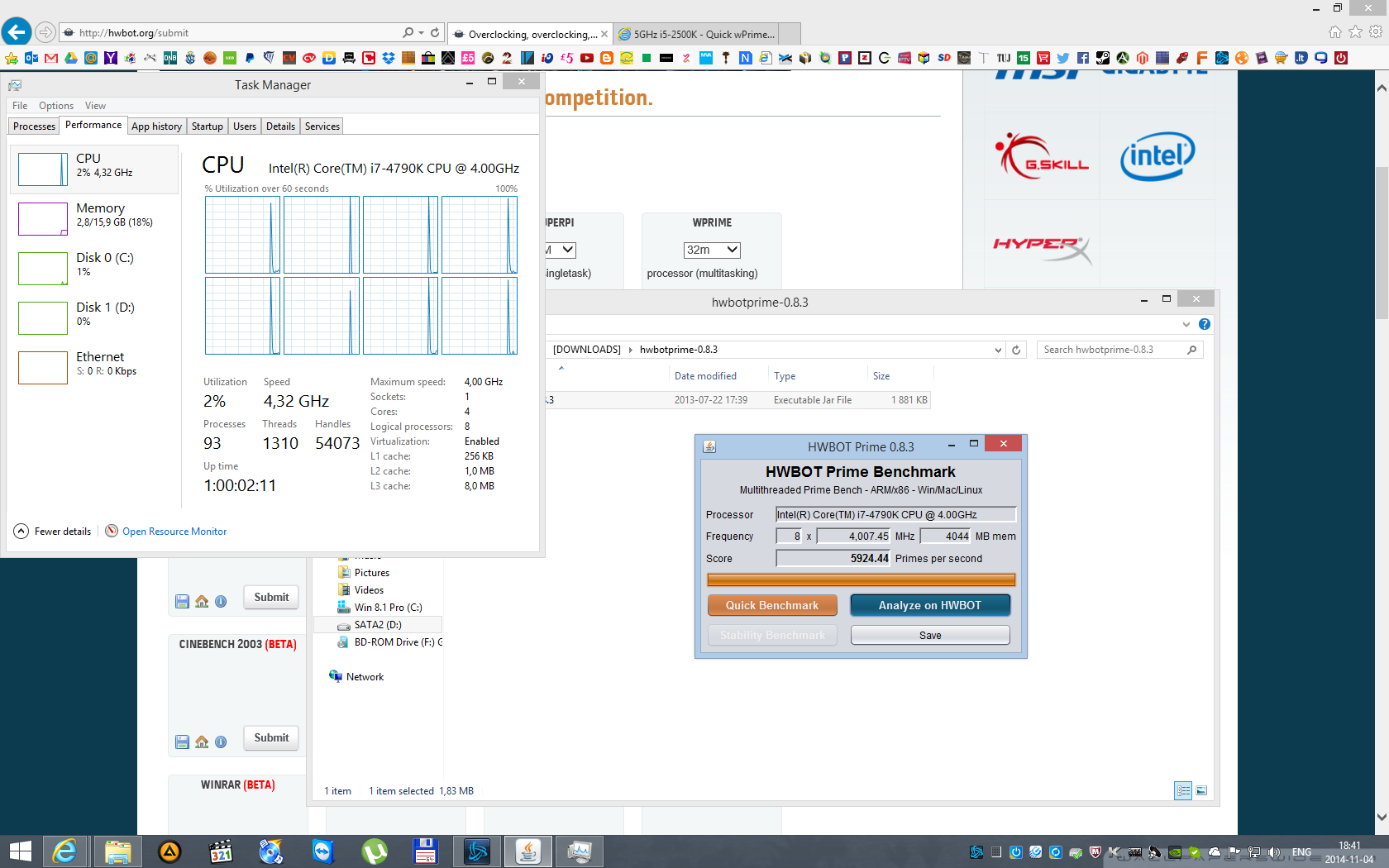Image resolution: width=1389 pixels, height=868 pixels.
Task: Open the address bar search dropdown arrow
Action: [x=421, y=33]
